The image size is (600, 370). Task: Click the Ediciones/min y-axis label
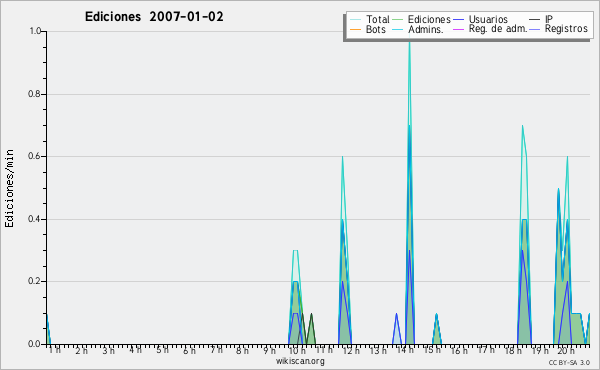coord(9,188)
